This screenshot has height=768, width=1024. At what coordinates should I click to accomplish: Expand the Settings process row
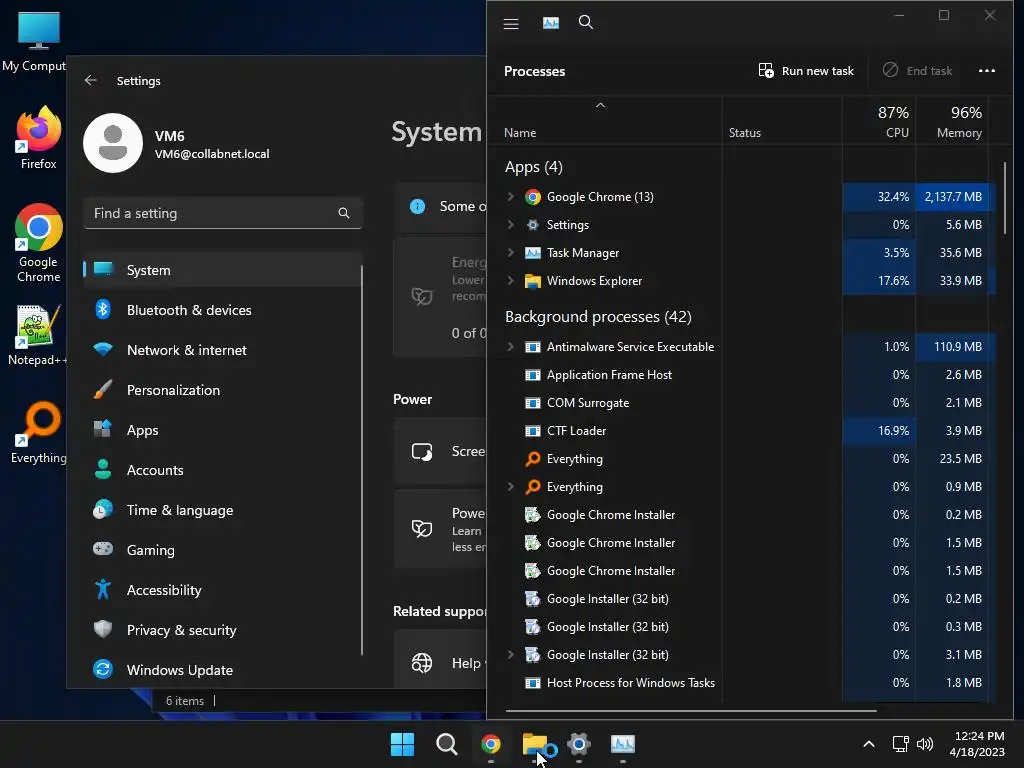coord(511,225)
